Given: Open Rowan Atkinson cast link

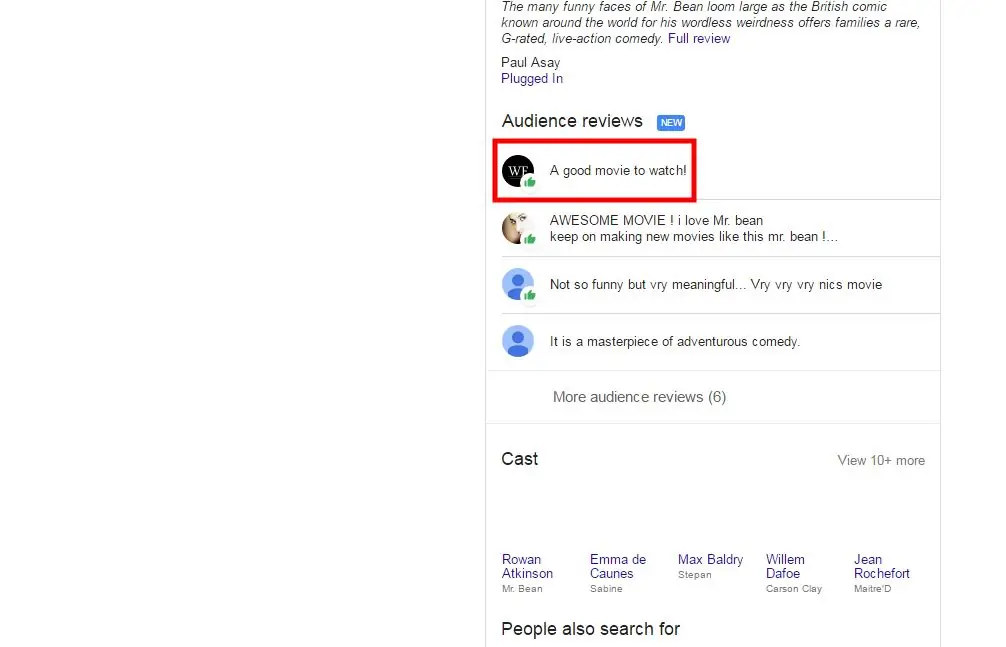Looking at the screenshot, I should tap(527, 566).
